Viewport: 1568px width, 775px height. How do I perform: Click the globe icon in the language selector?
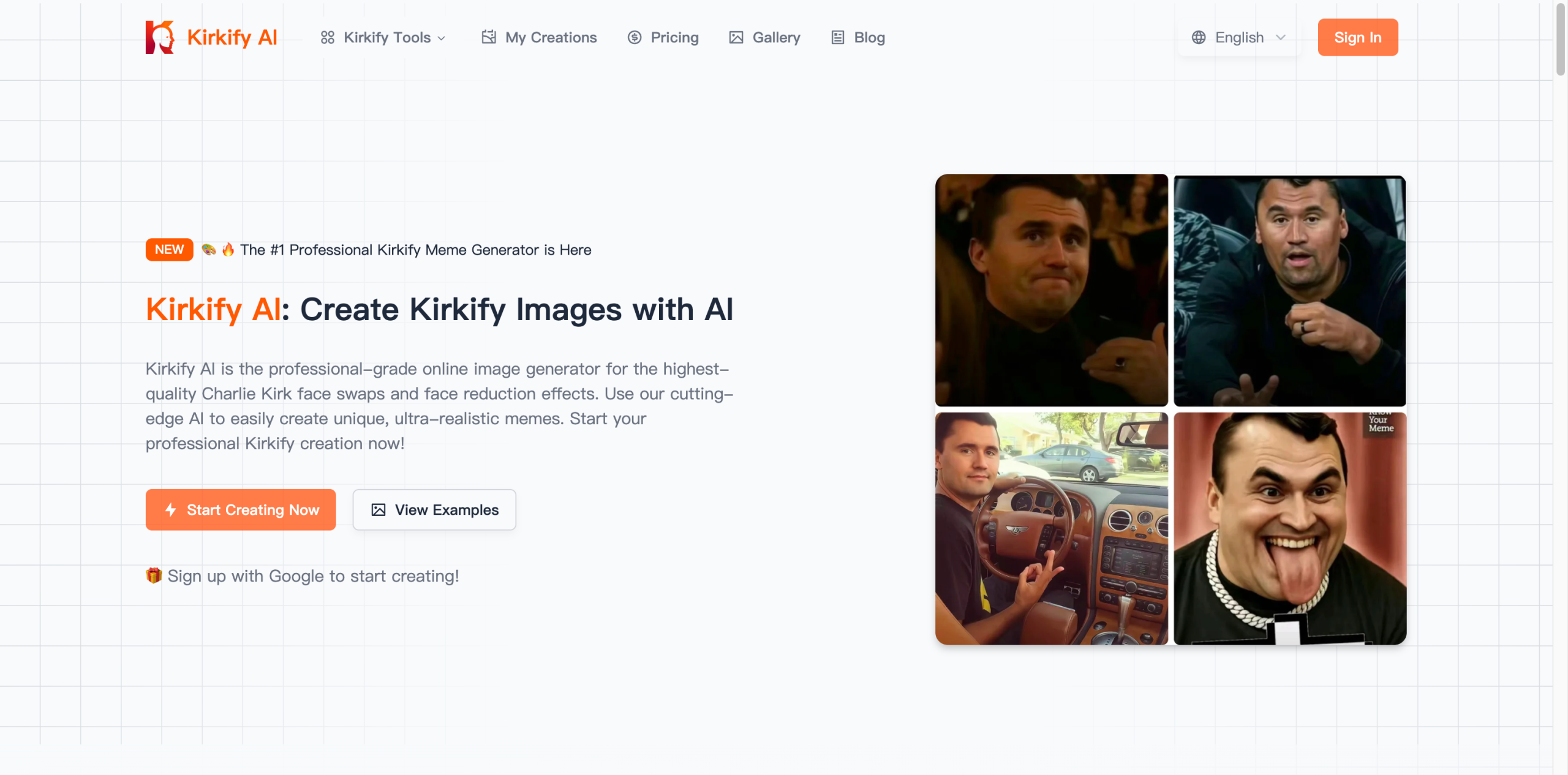pos(1199,37)
